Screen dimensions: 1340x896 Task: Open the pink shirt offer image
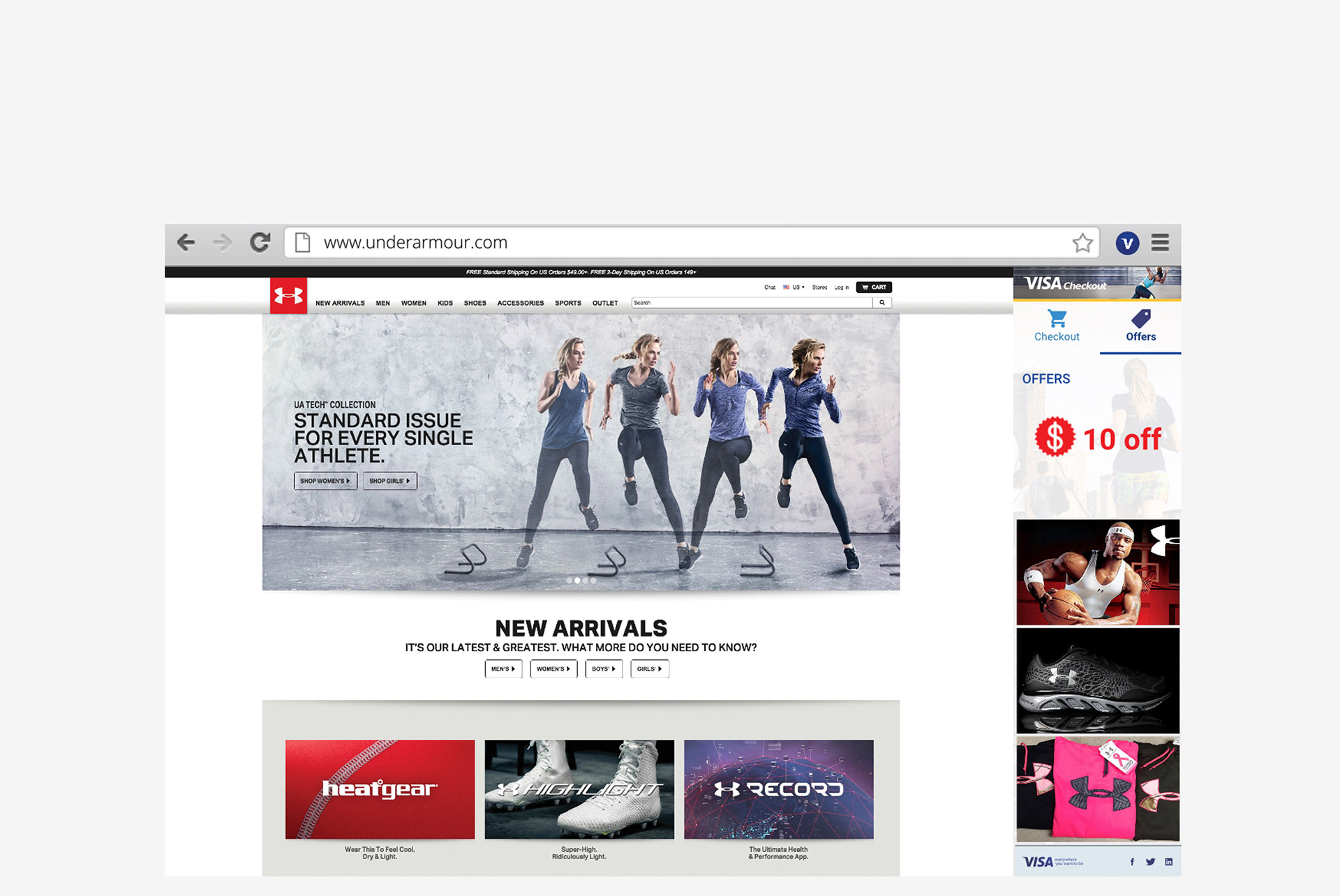(1098, 789)
